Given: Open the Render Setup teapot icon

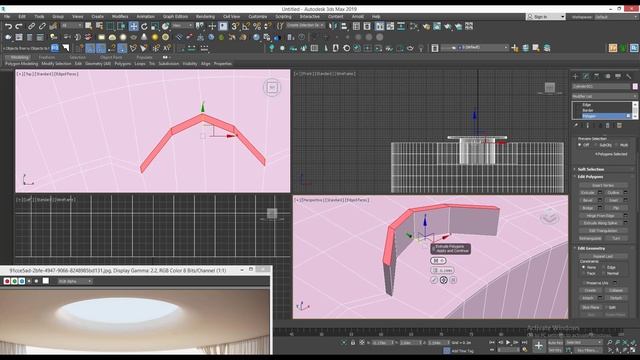Looking at the screenshot, I should (x=426, y=27).
